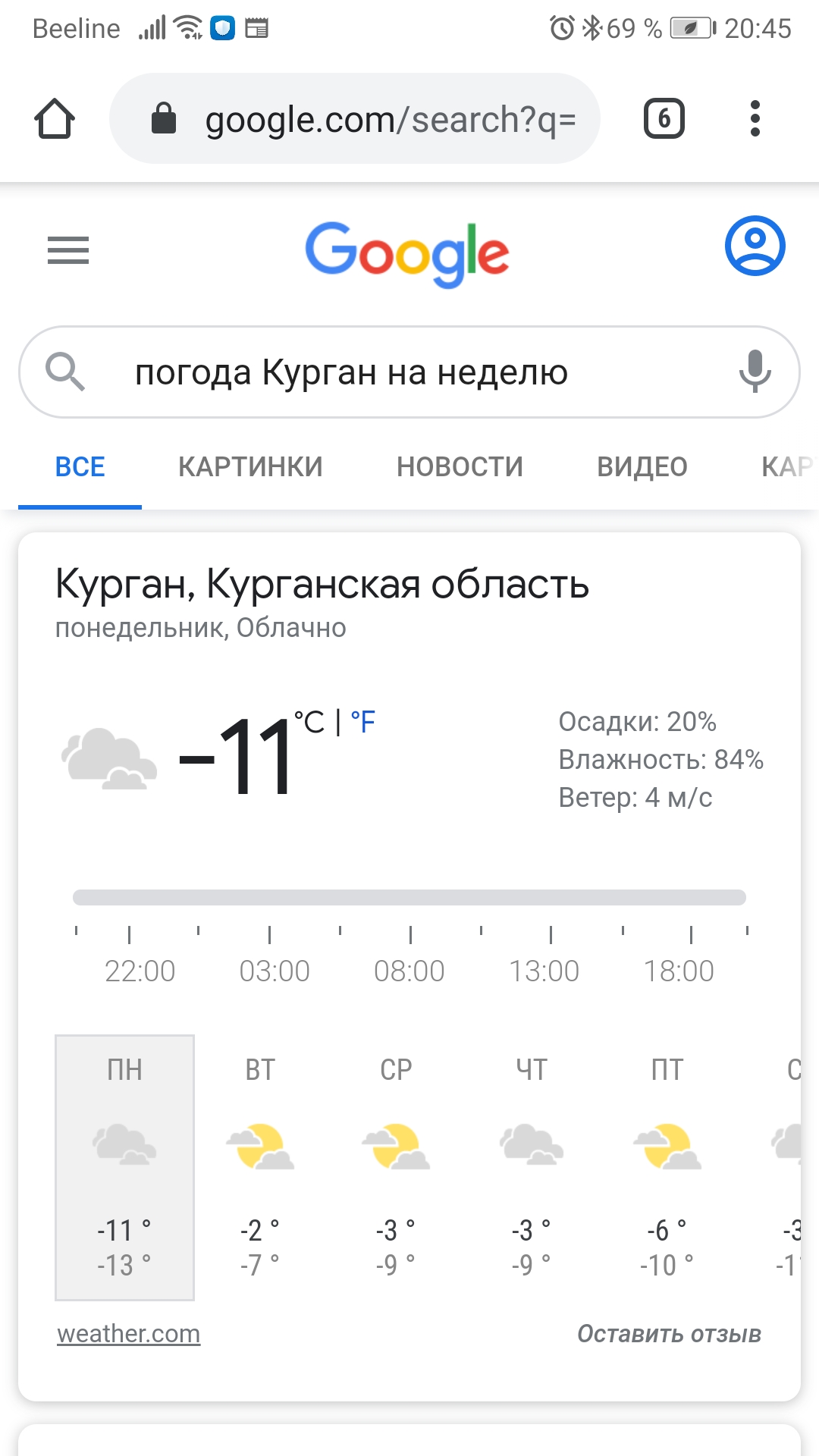
Task: Switch to the НОВОСТИ tab
Action: (x=460, y=467)
